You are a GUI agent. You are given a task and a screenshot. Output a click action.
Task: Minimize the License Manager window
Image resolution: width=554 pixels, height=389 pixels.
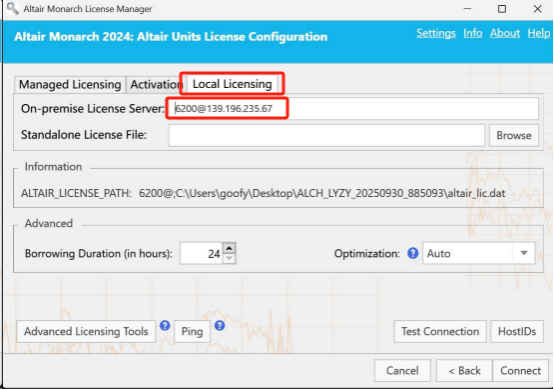pyautogui.click(x=467, y=8)
